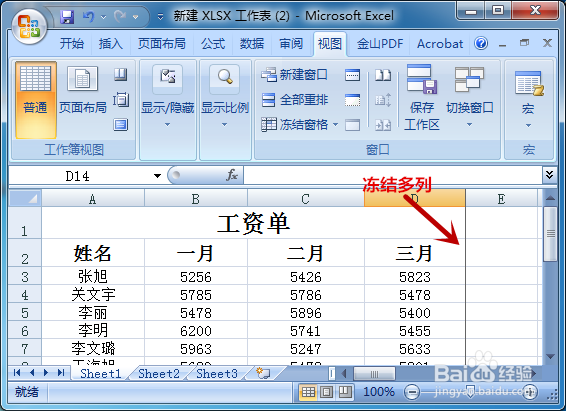Open Customize Quick Access Toolbar dropdown
Viewport: 566px width, 411px height.
(x=160, y=17)
